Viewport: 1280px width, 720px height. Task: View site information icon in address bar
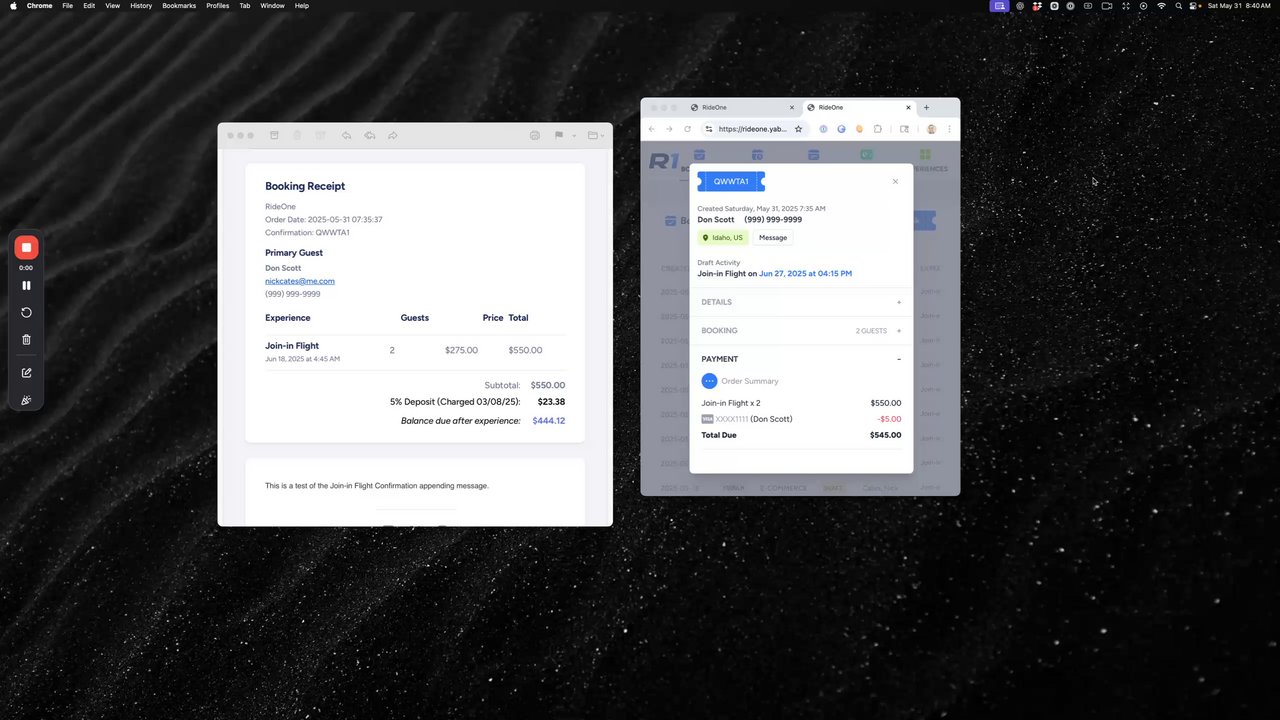(709, 129)
